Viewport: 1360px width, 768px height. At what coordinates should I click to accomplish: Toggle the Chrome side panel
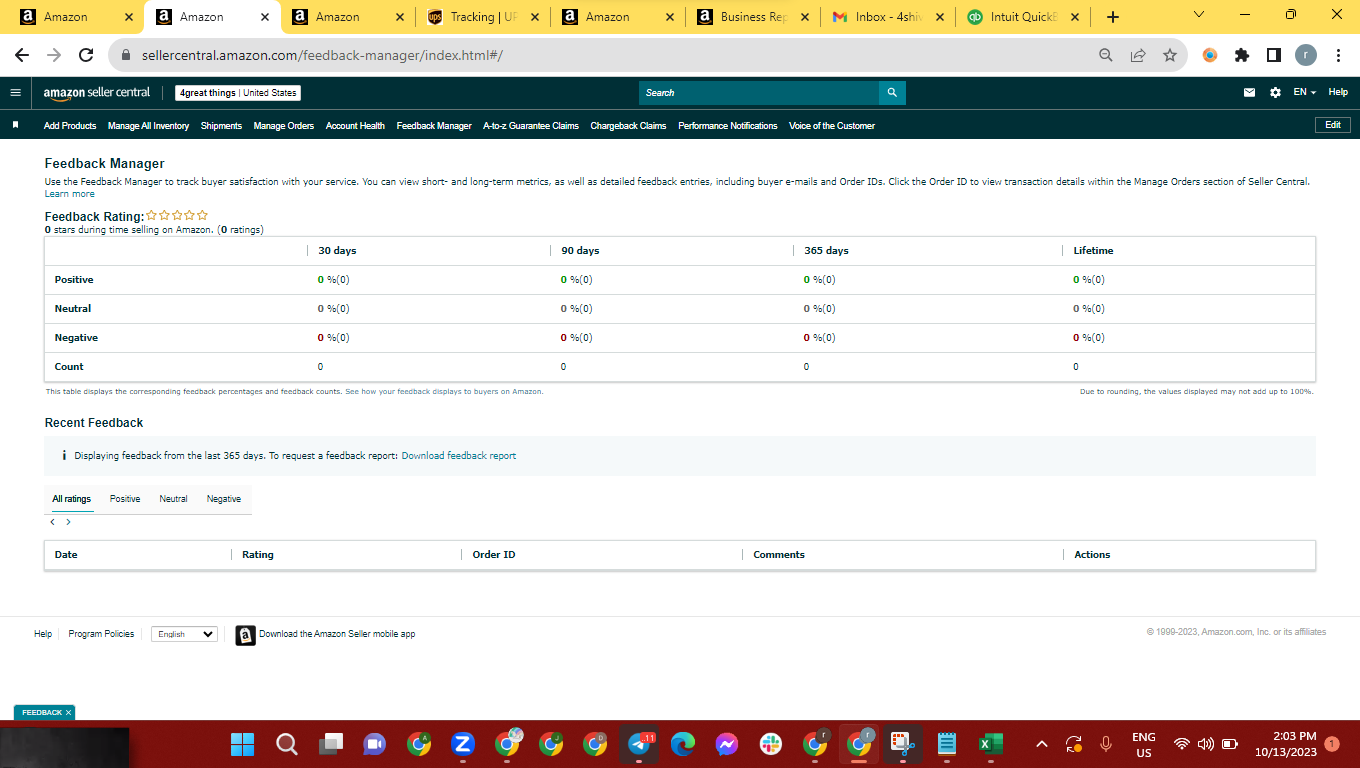coord(1274,56)
